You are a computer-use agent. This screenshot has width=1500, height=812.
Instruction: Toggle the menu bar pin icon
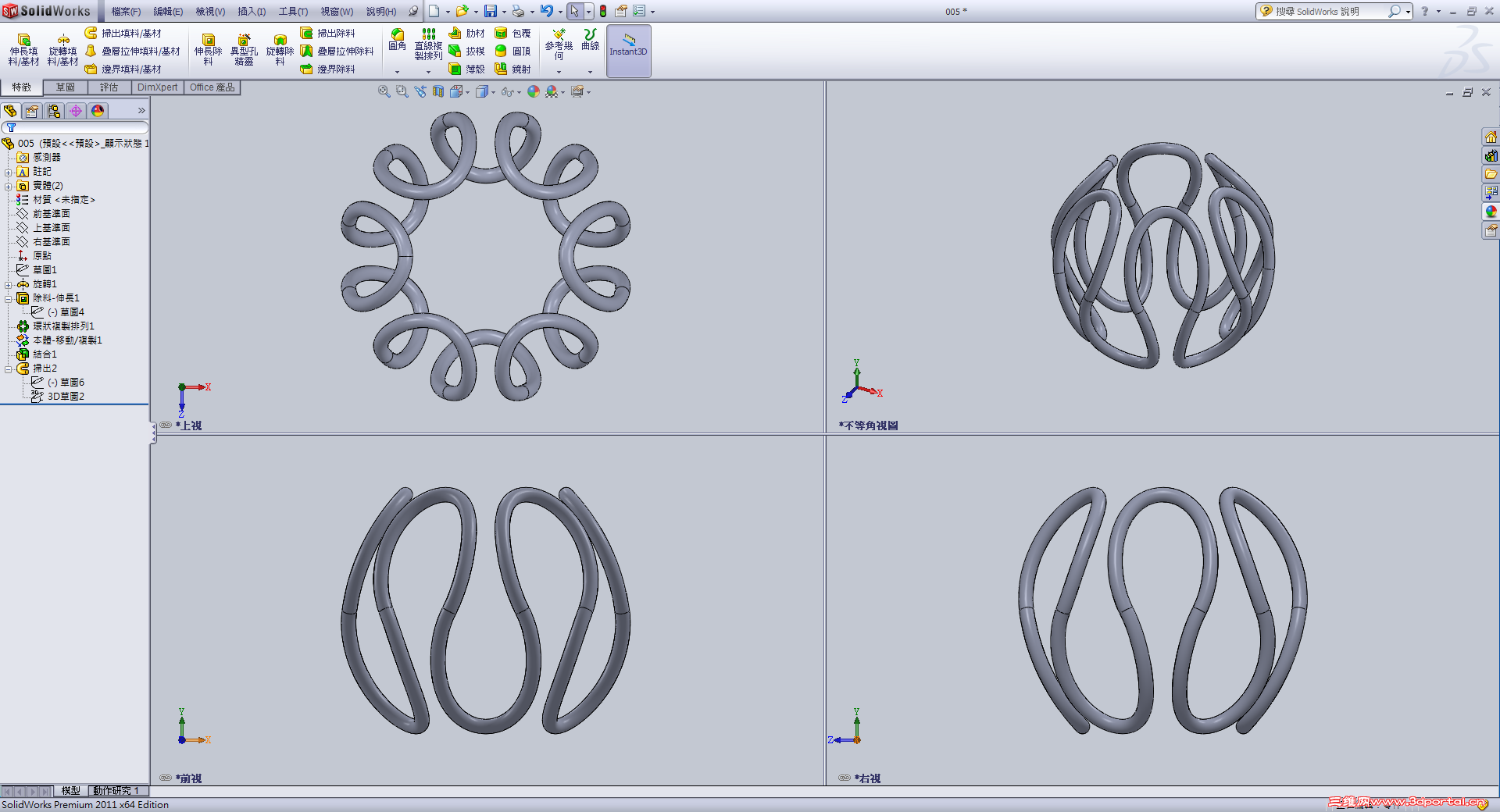coord(413,11)
